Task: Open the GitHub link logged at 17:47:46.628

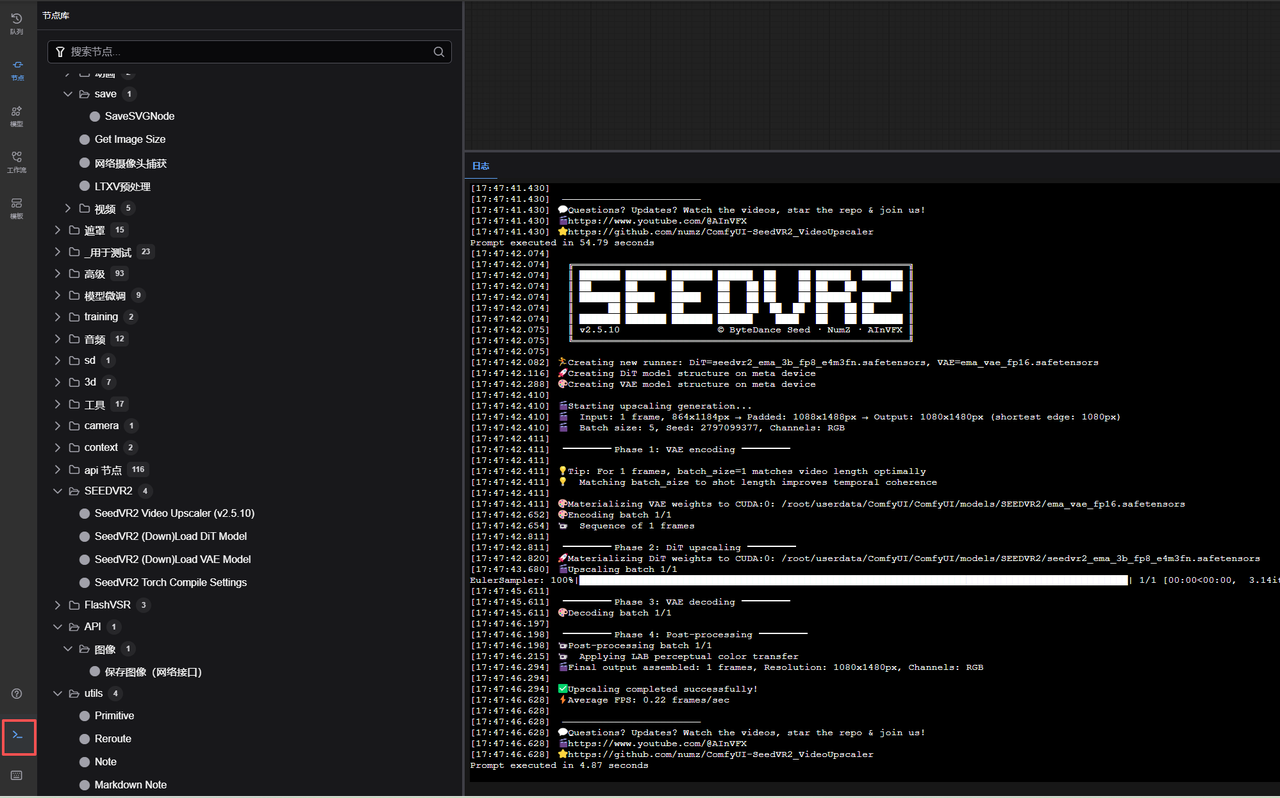Action: click(x=720, y=754)
